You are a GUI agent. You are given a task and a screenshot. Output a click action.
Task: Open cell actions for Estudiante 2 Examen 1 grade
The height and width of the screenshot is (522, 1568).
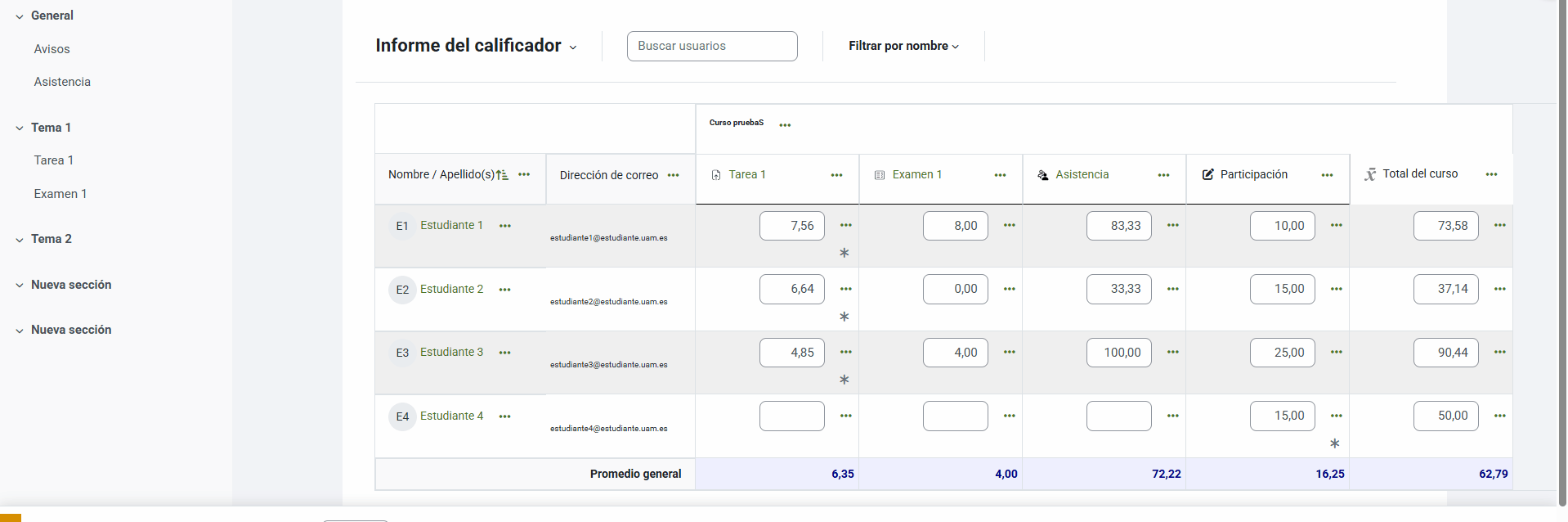coord(1009,289)
